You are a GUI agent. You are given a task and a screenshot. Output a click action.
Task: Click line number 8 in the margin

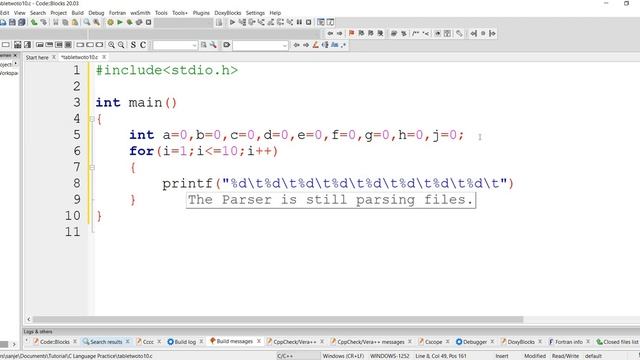77,183
